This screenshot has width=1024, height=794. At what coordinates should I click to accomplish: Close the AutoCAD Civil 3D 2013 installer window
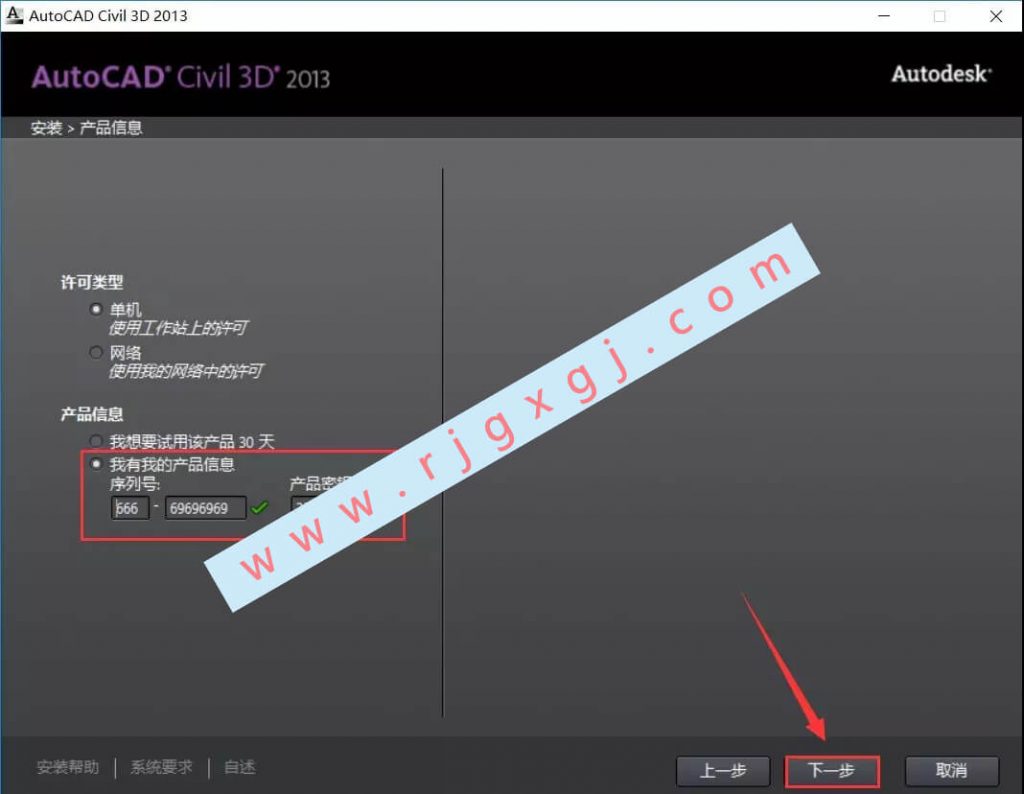pos(996,16)
